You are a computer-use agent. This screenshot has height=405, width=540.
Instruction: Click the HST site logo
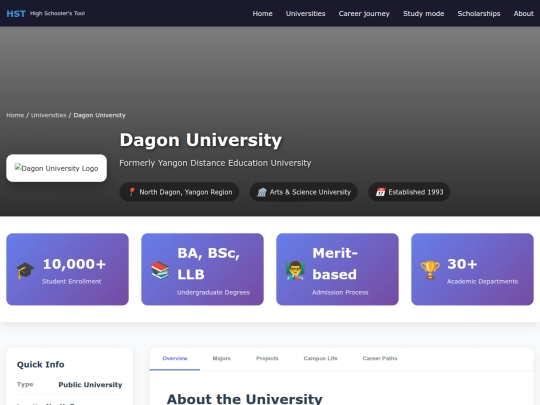(x=16, y=13)
